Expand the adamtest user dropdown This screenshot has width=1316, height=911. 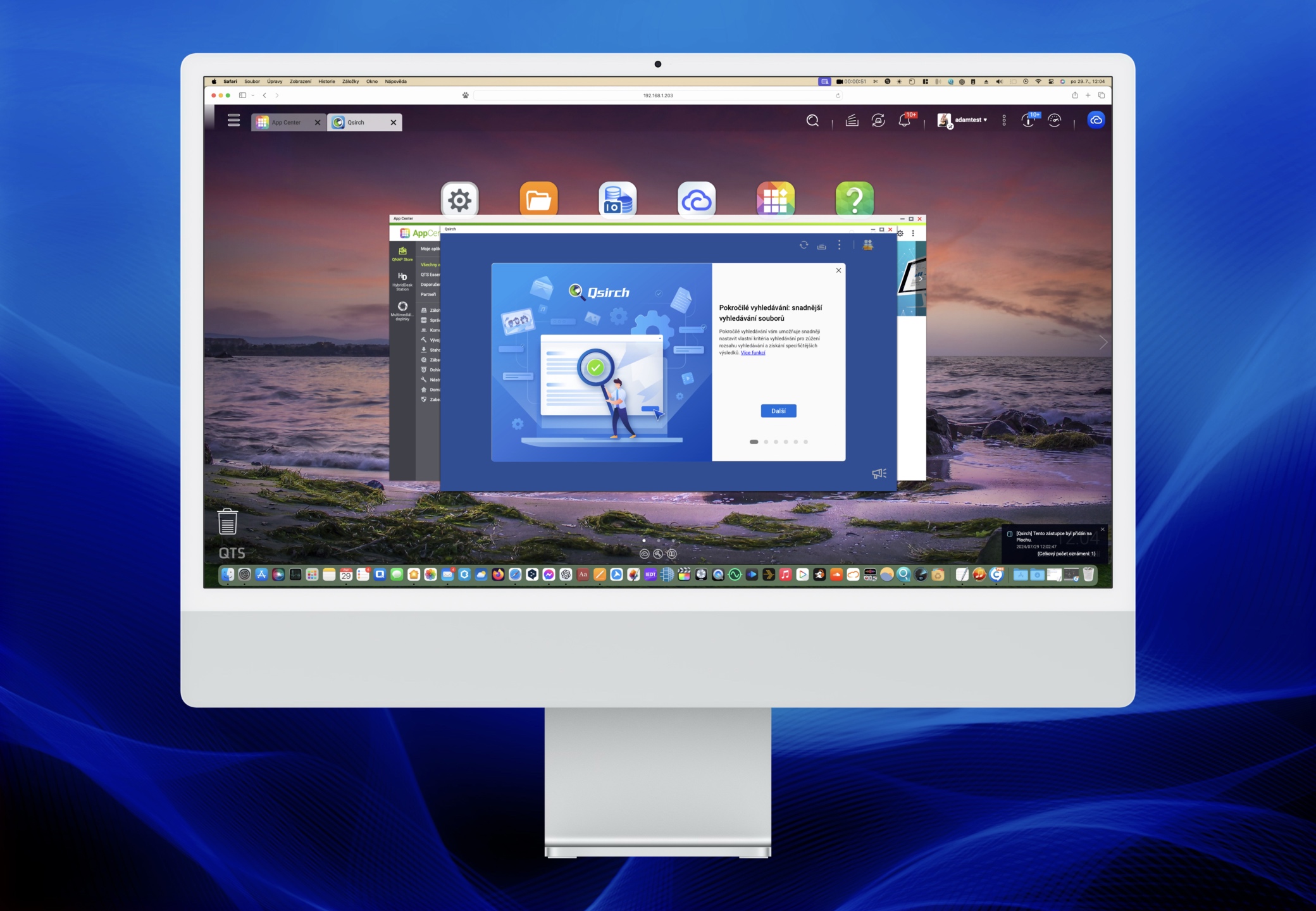coord(971,120)
